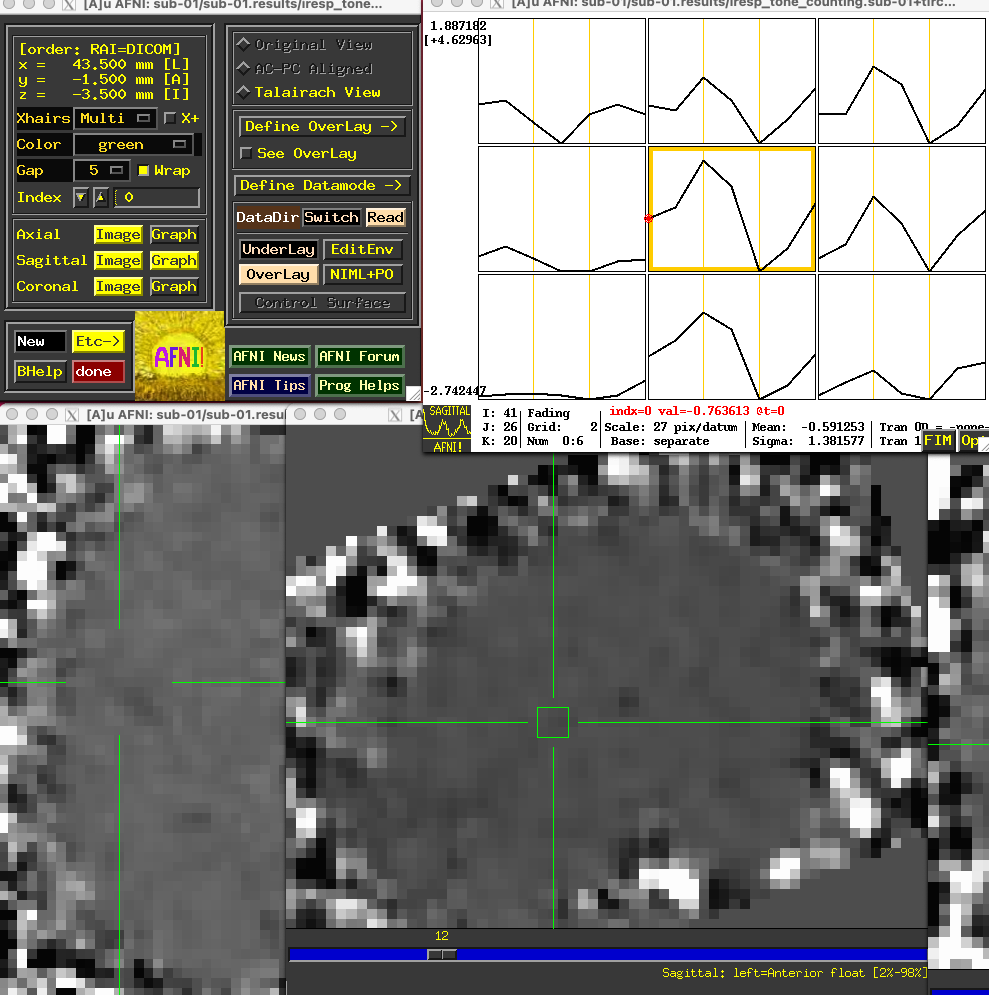Open Prog Helps button

click(x=359, y=385)
